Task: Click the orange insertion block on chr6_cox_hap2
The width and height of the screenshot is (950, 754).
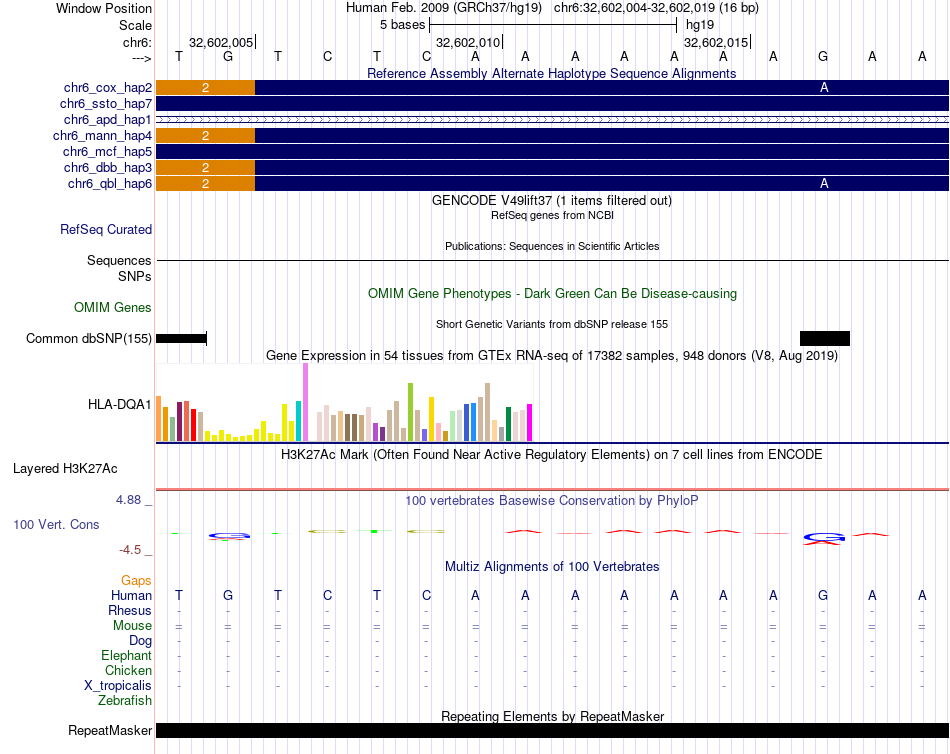Action: coord(205,88)
